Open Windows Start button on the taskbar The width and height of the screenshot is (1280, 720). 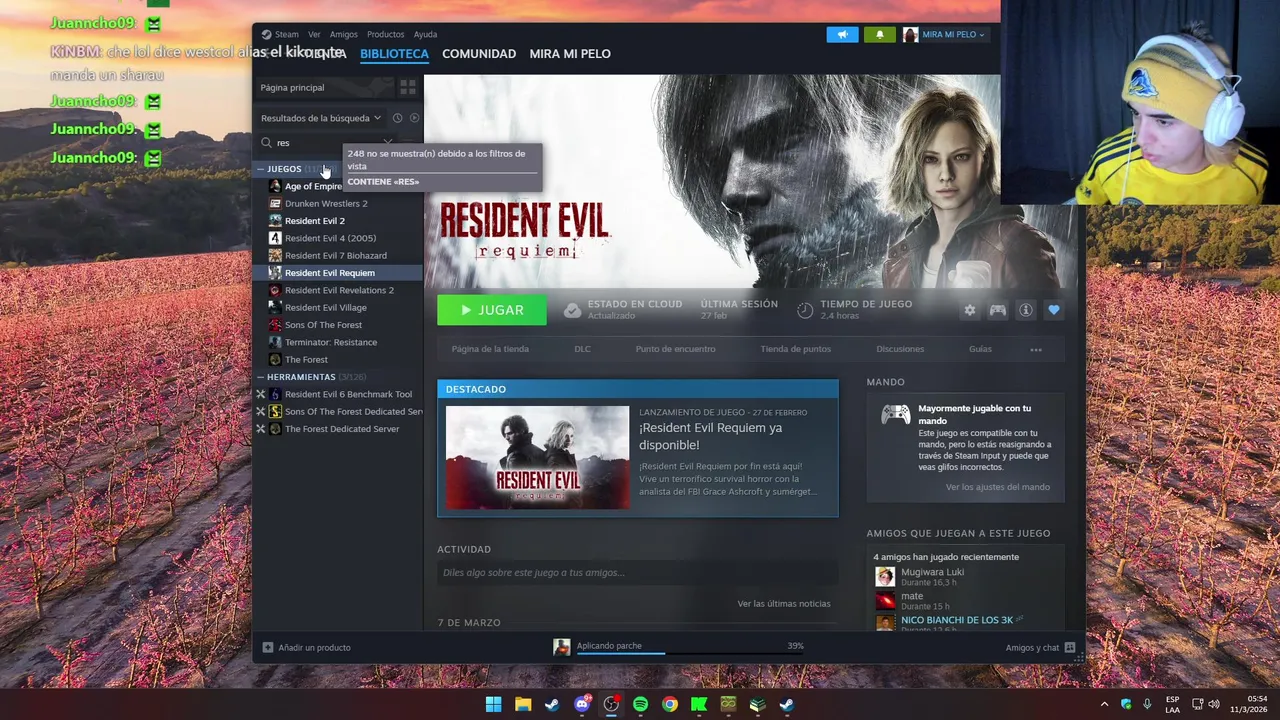point(493,704)
